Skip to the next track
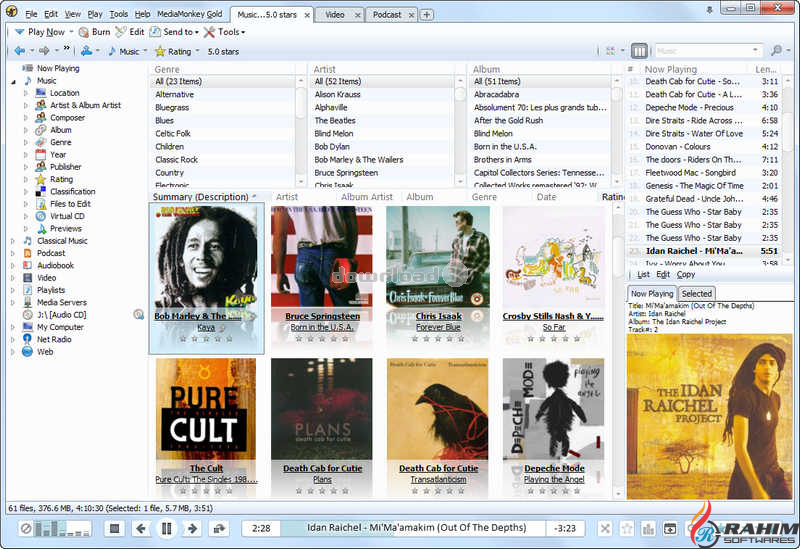Screen dimensions: 800x549 coord(193,528)
